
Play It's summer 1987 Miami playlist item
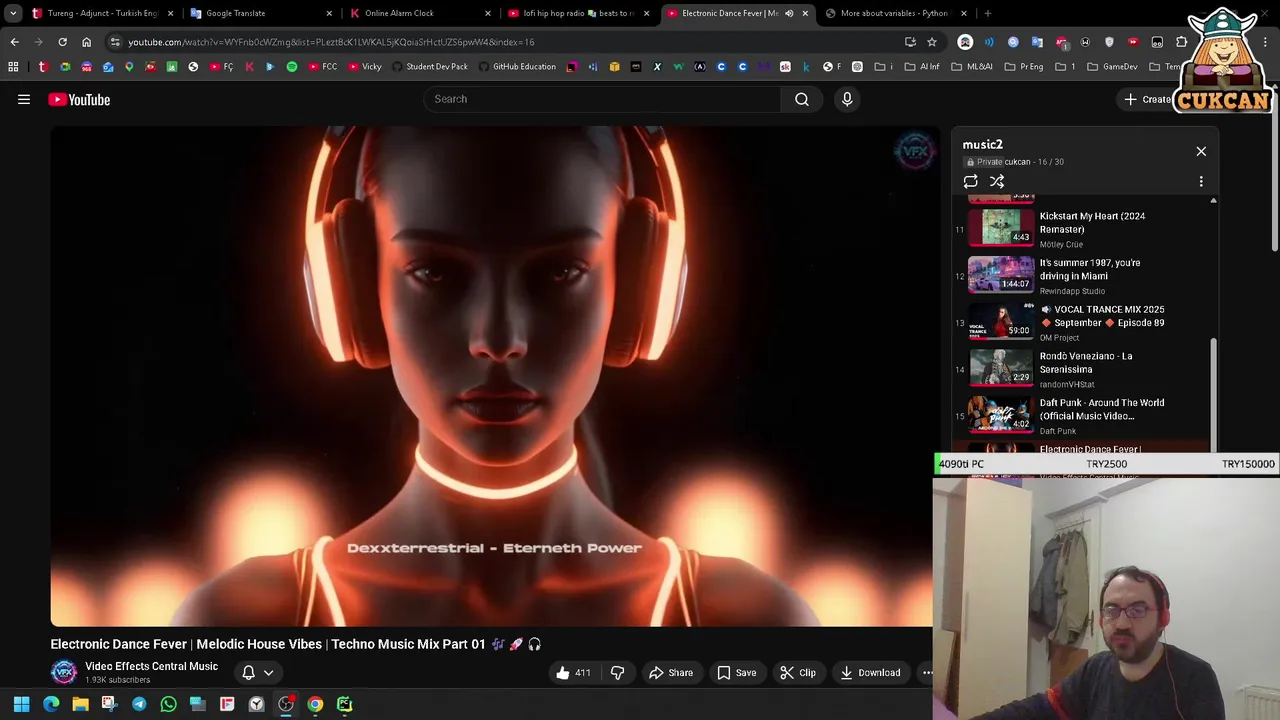click(1082, 276)
